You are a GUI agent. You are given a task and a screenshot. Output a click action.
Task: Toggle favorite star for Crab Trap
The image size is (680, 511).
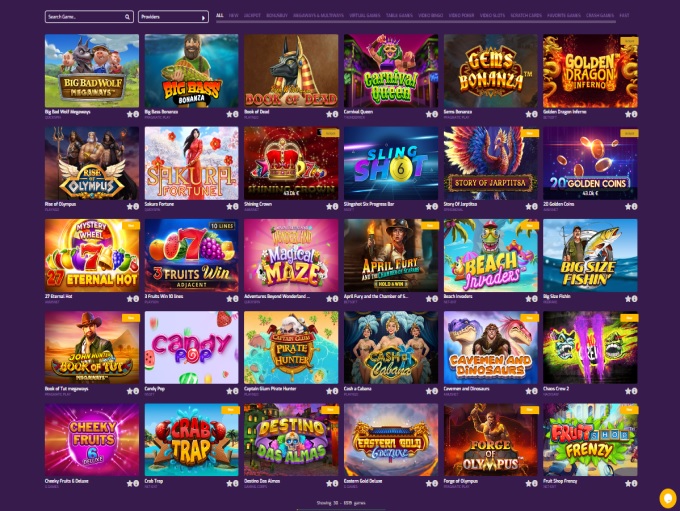tap(229, 483)
